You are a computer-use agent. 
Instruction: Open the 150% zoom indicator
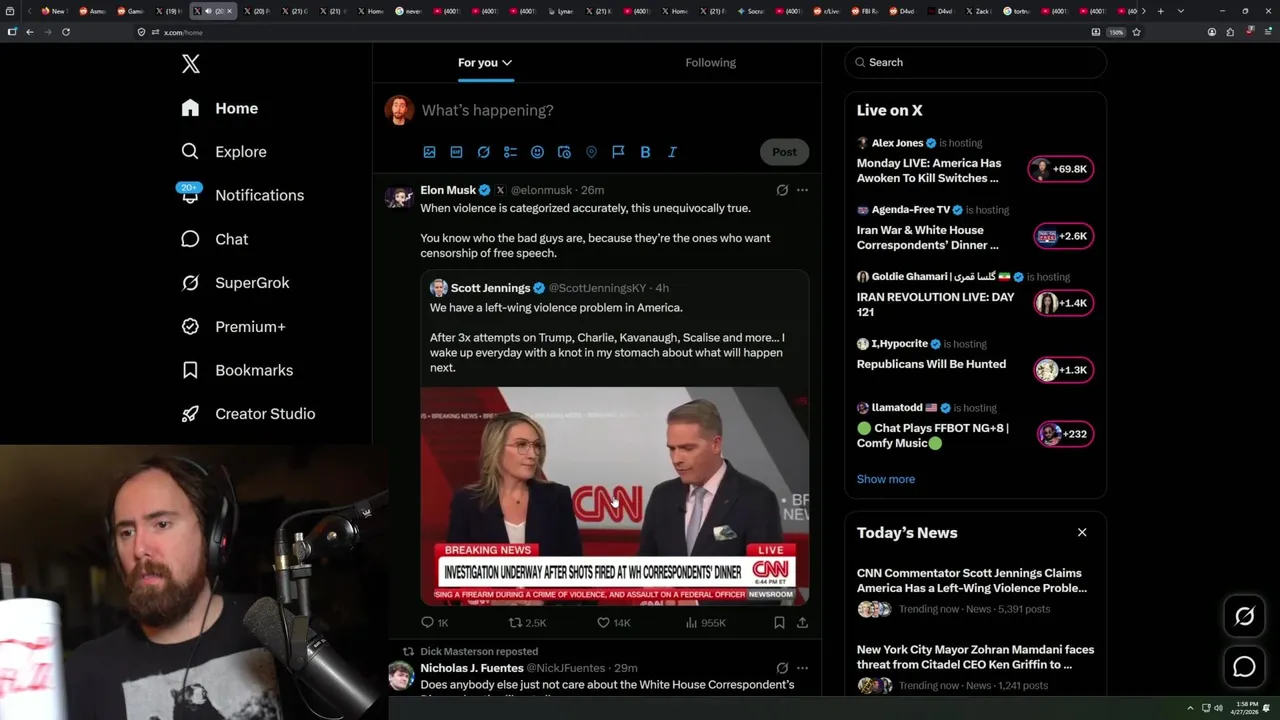point(1116,32)
